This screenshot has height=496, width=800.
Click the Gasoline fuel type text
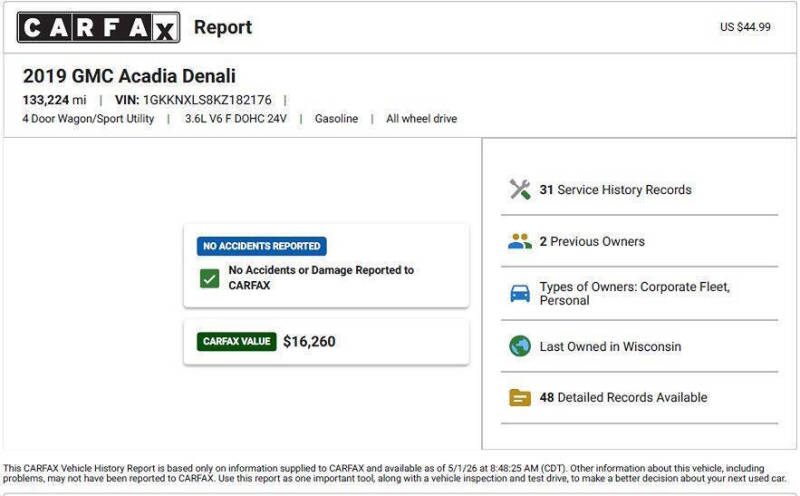coord(336,119)
